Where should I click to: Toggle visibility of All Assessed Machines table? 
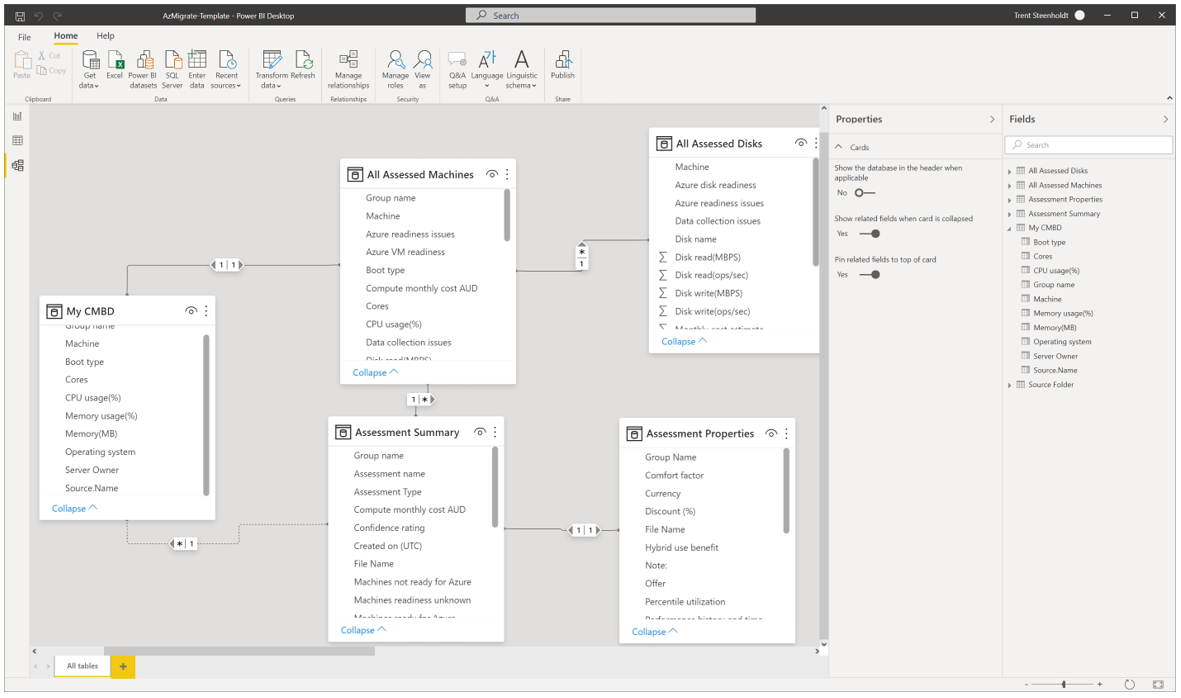tap(492, 175)
